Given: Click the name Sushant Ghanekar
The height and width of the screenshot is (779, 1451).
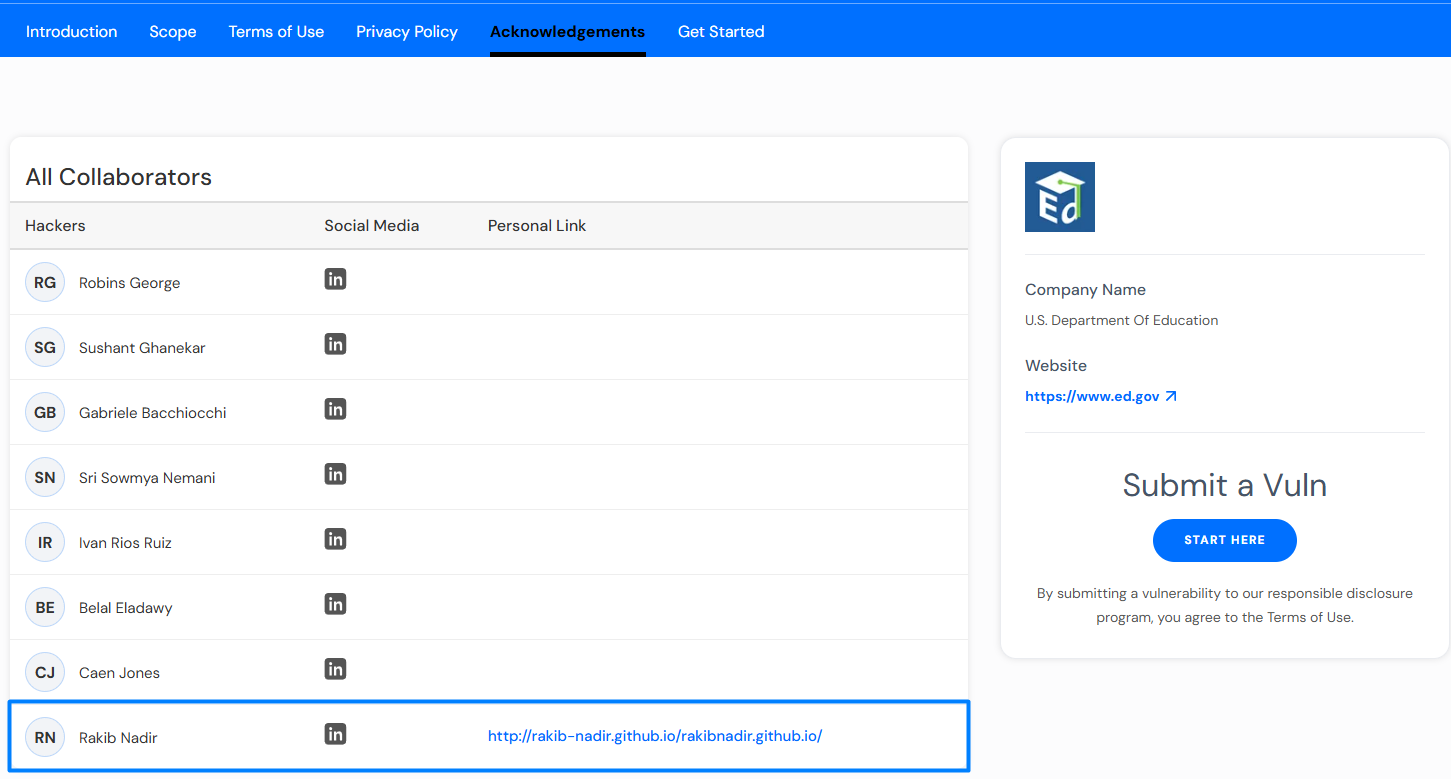Looking at the screenshot, I should [142, 348].
